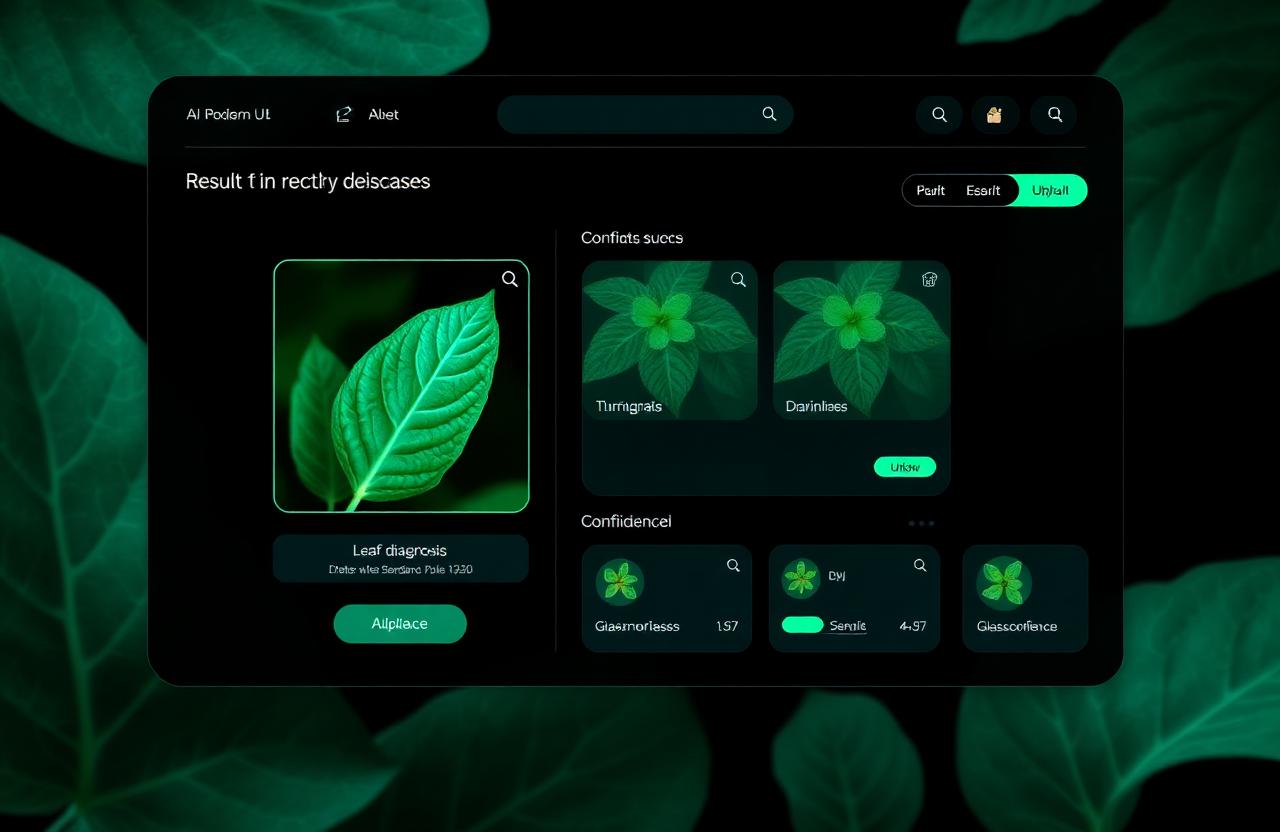This screenshot has height=832, width=1280.
Task: Click the Leaf diagnosis info card
Action: tap(401, 558)
